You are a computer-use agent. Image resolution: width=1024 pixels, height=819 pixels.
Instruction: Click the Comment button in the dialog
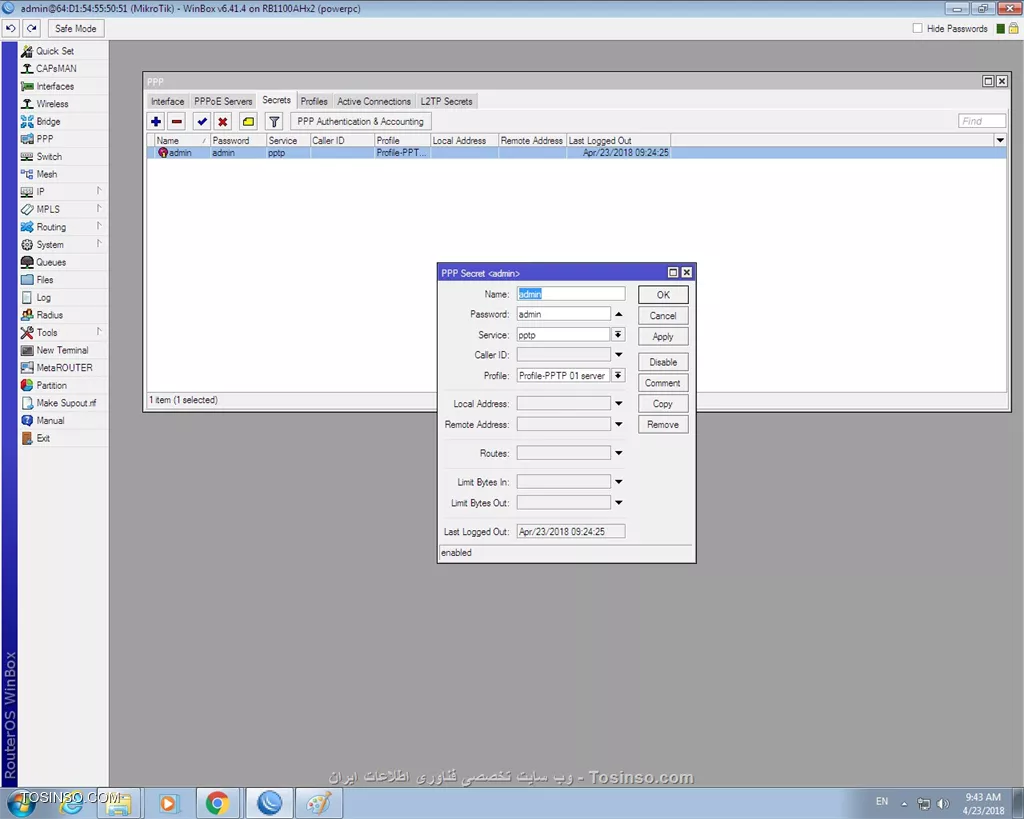(663, 383)
